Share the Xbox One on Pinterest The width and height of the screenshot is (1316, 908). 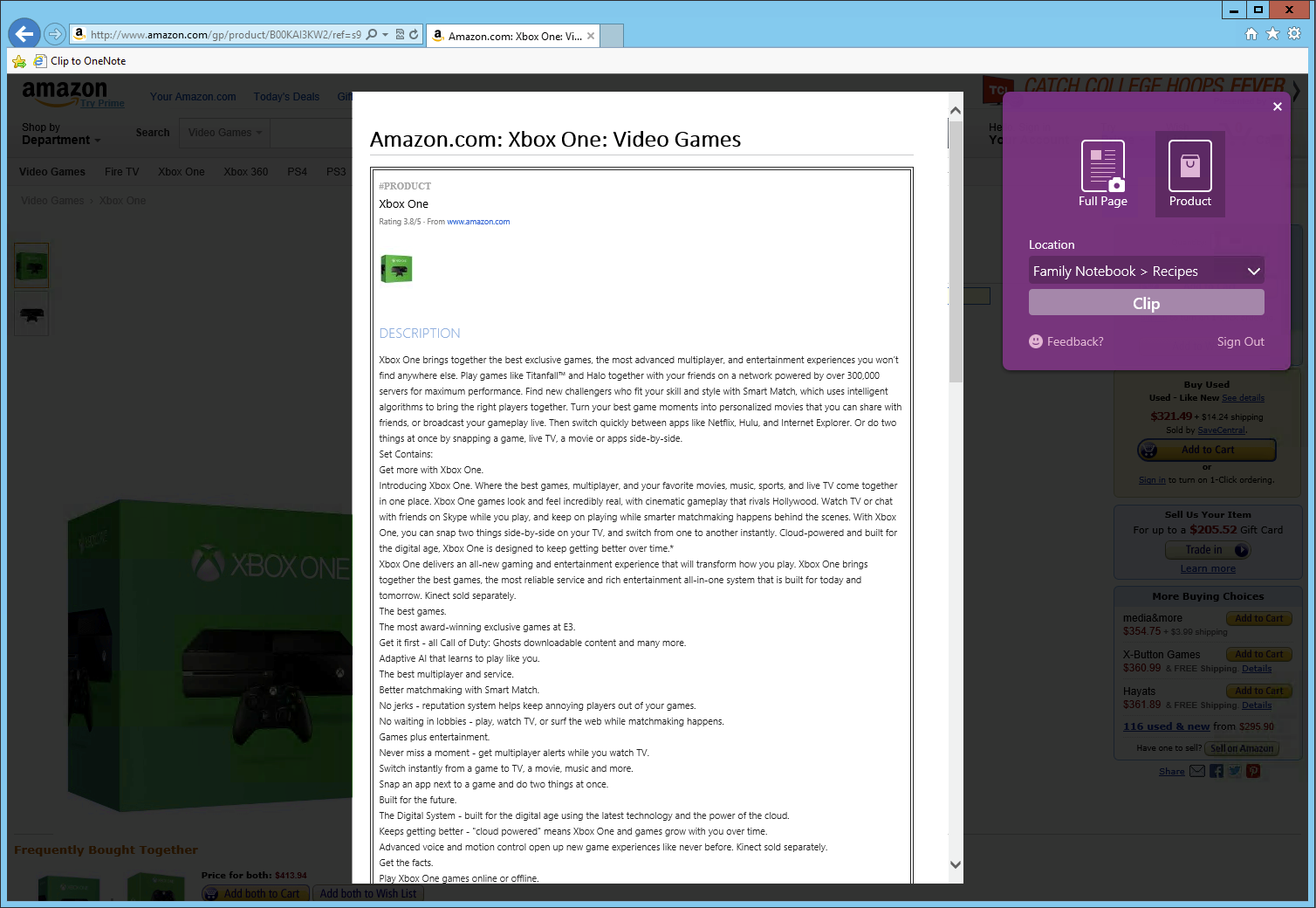coord(1252,771)
